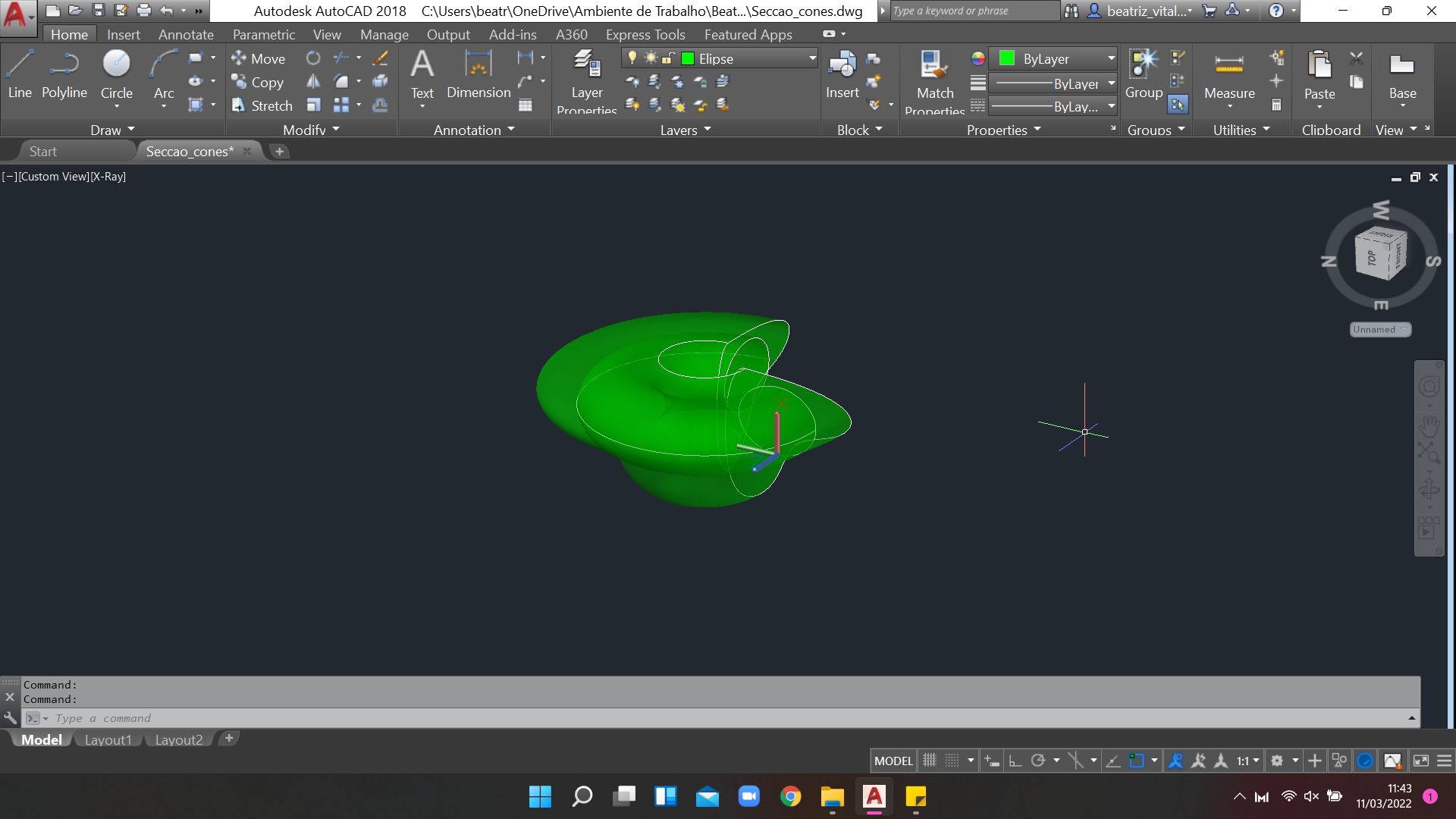Select the Circle tool

click(x=117, y=76)
